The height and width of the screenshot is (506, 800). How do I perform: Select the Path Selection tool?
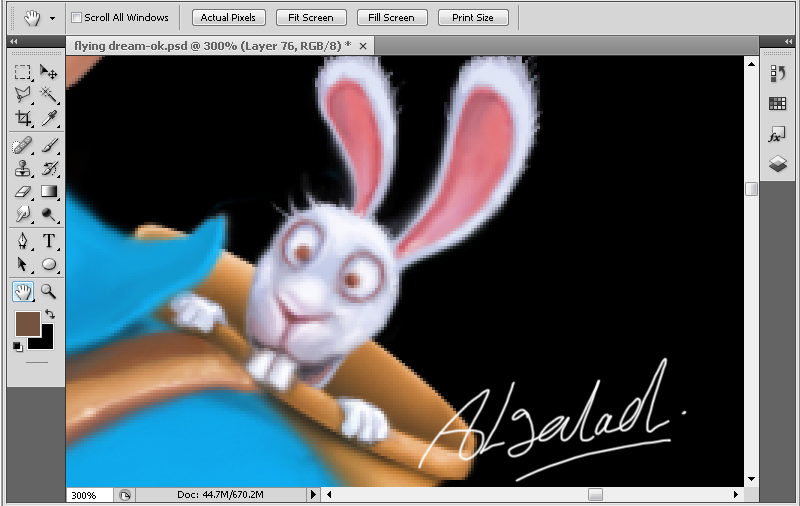pos(22,264)
